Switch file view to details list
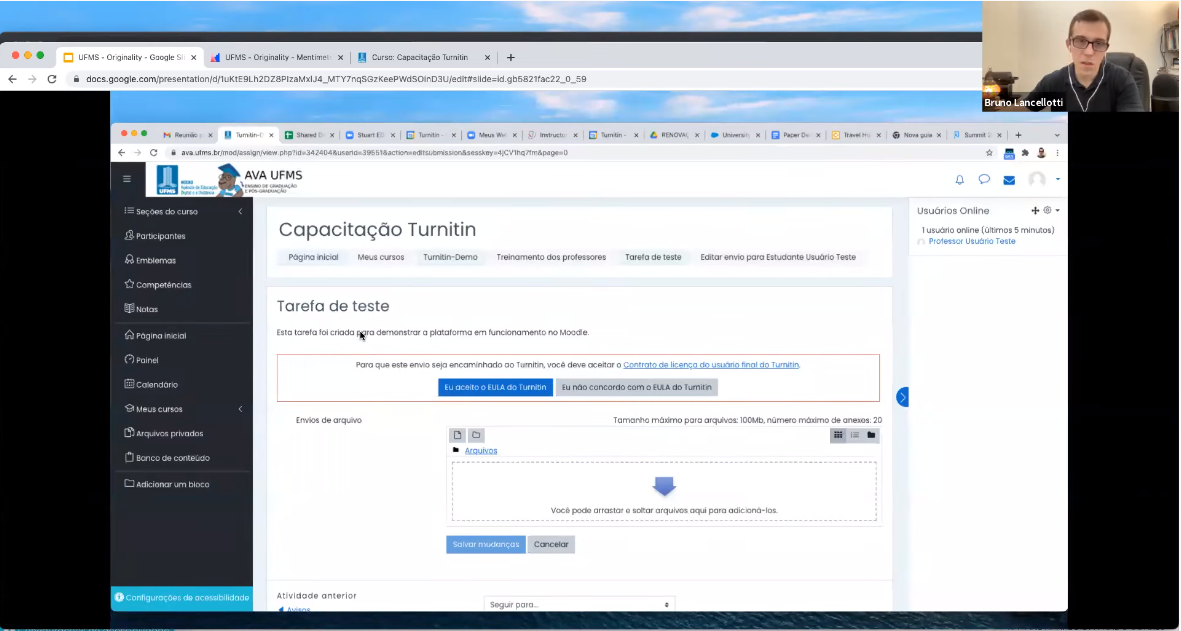Image resolution: width=1181 pixels, height=631 pixels. tap(855, 435)
